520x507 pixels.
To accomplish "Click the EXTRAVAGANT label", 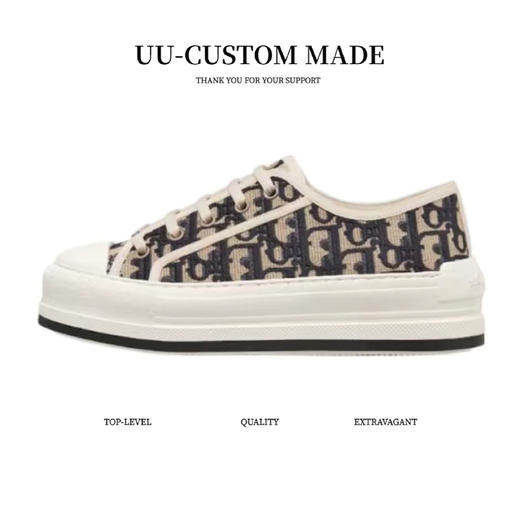I will (x=385, y=422).
